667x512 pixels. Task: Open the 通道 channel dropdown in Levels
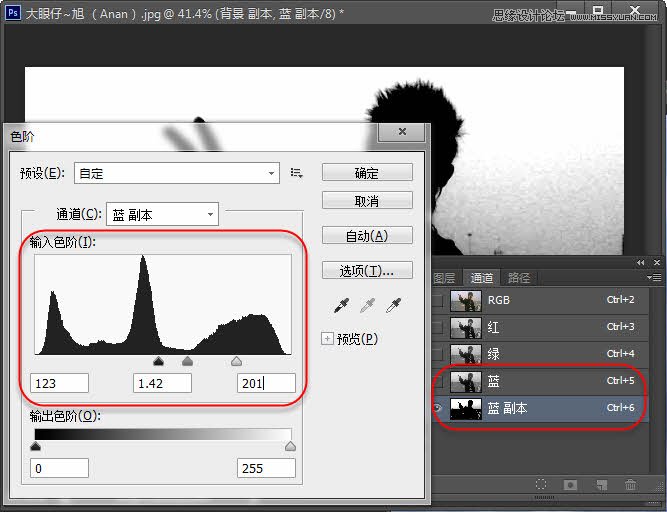162,214
